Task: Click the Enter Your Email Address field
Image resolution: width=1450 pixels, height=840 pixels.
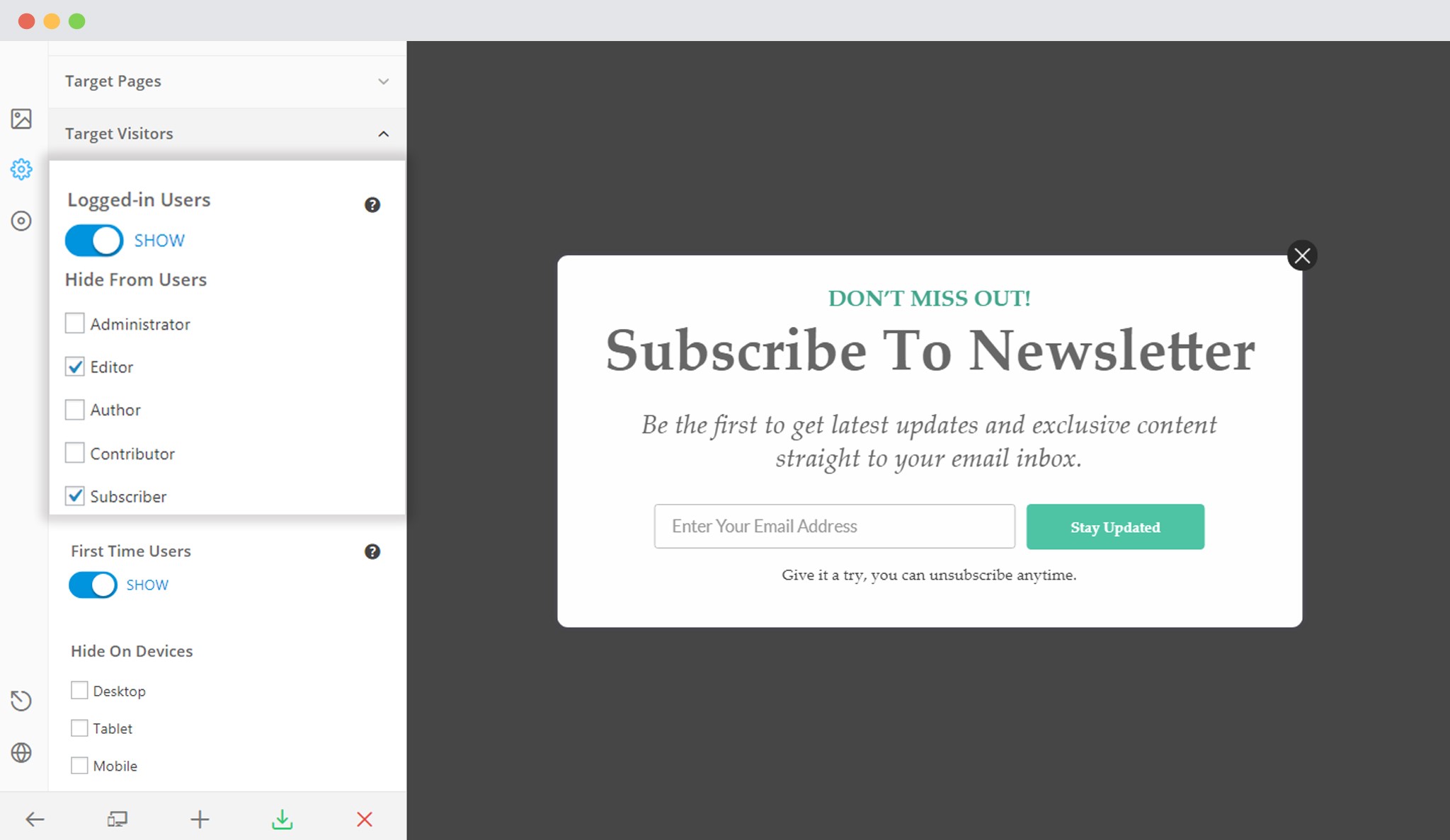Action: [835, 527]
